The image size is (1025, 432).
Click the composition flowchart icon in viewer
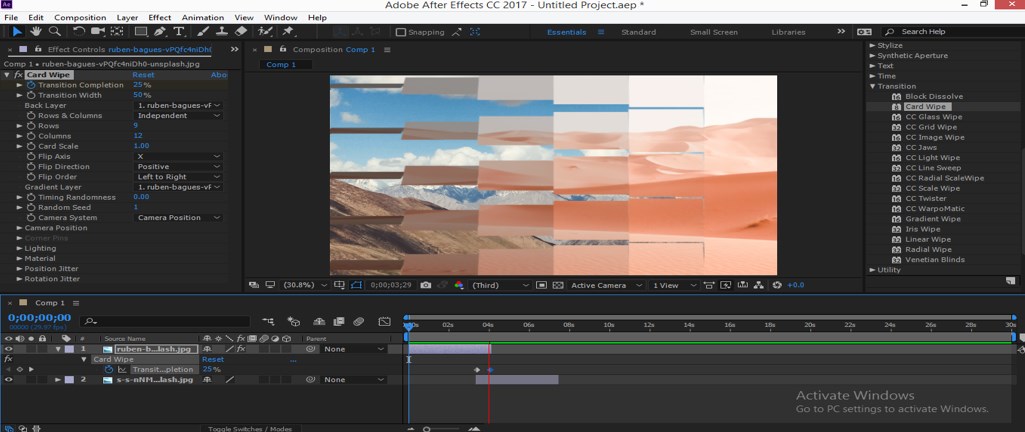759,285
